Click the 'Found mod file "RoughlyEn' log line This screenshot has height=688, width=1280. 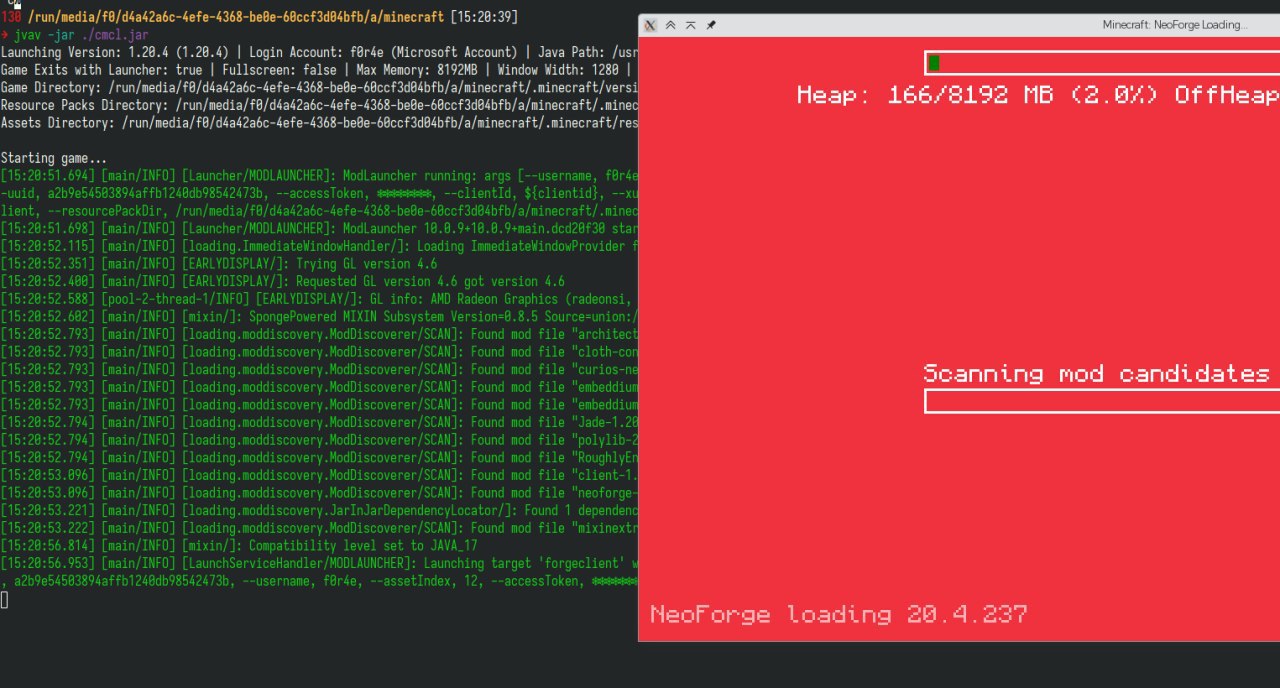tap(319, 458)
